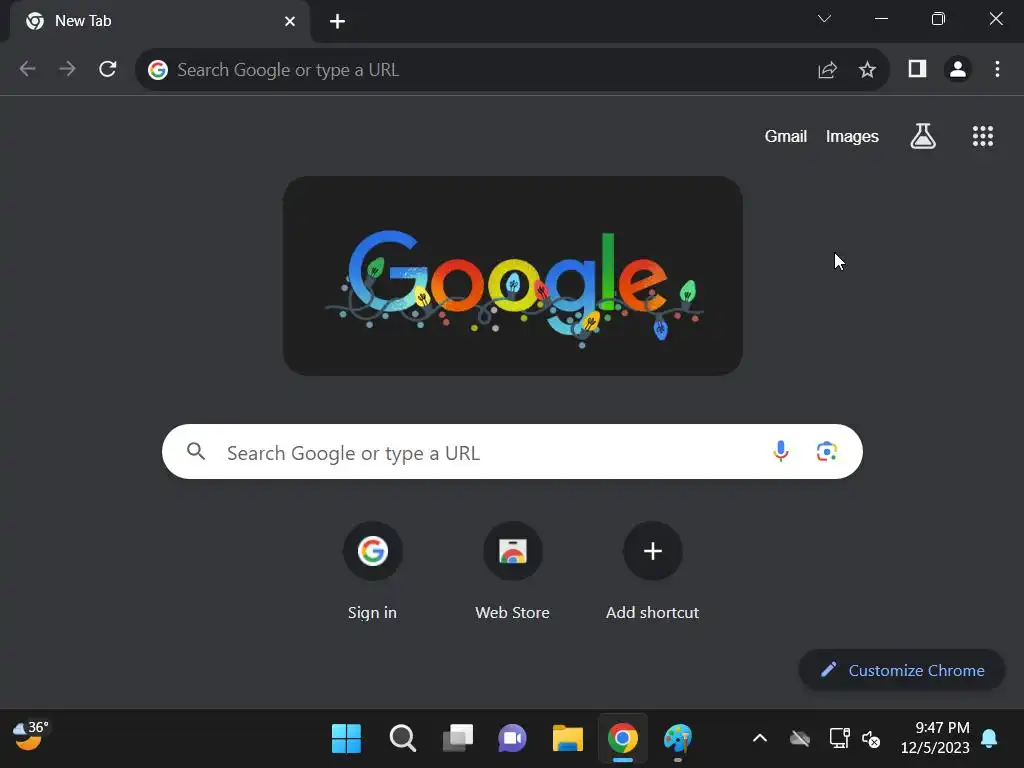Open the clock and date panel
The image size is (1024, 768).
tap(935, 737)
